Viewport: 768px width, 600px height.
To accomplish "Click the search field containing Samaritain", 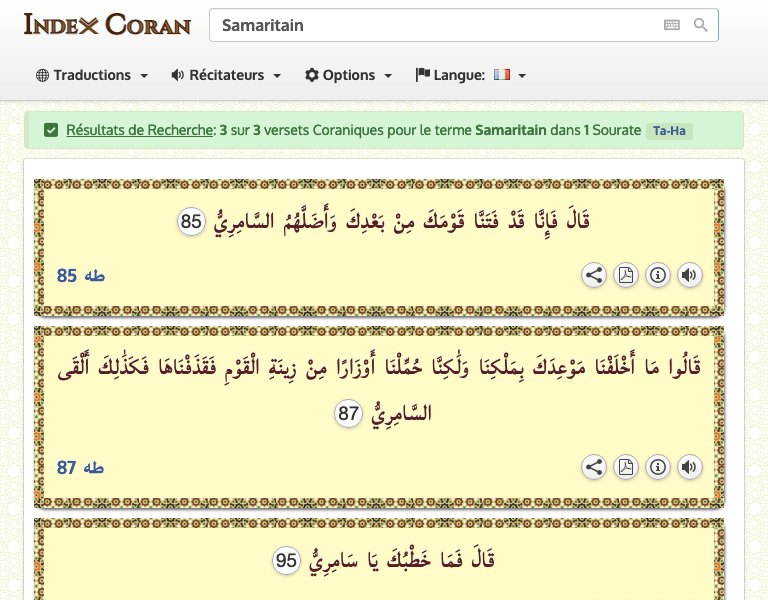I will (435, 25).
